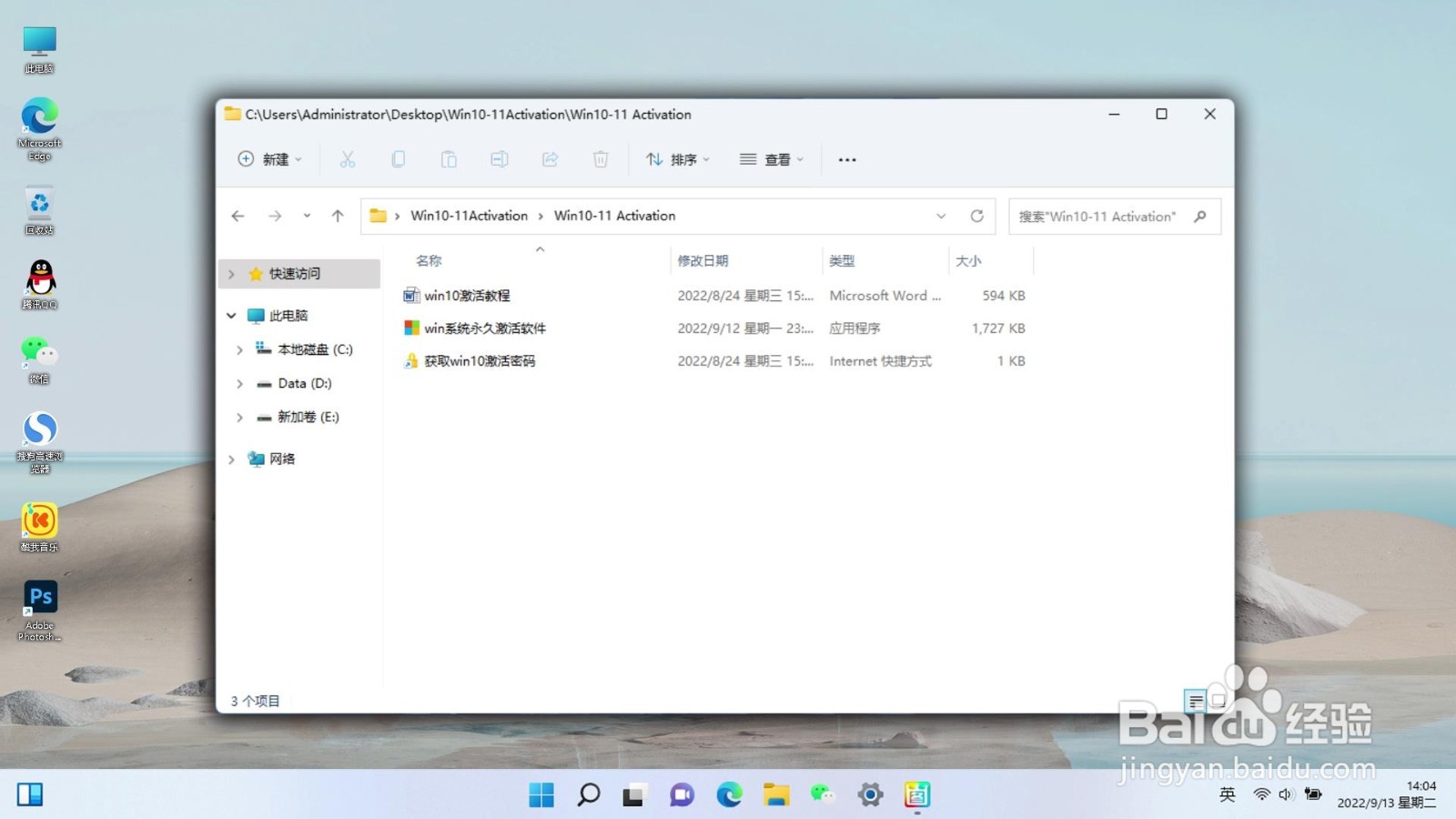Open address bar history dropdown
Image resolution: width=1456 pixels, height=819 pixels.
[x=941, y=216]
